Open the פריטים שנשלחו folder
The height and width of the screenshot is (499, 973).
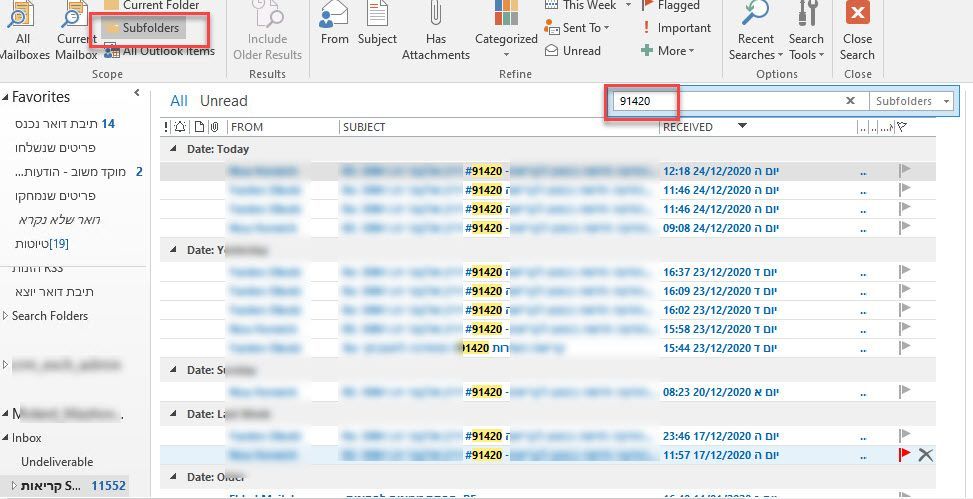pyautogui.click(x=55, y=148)
